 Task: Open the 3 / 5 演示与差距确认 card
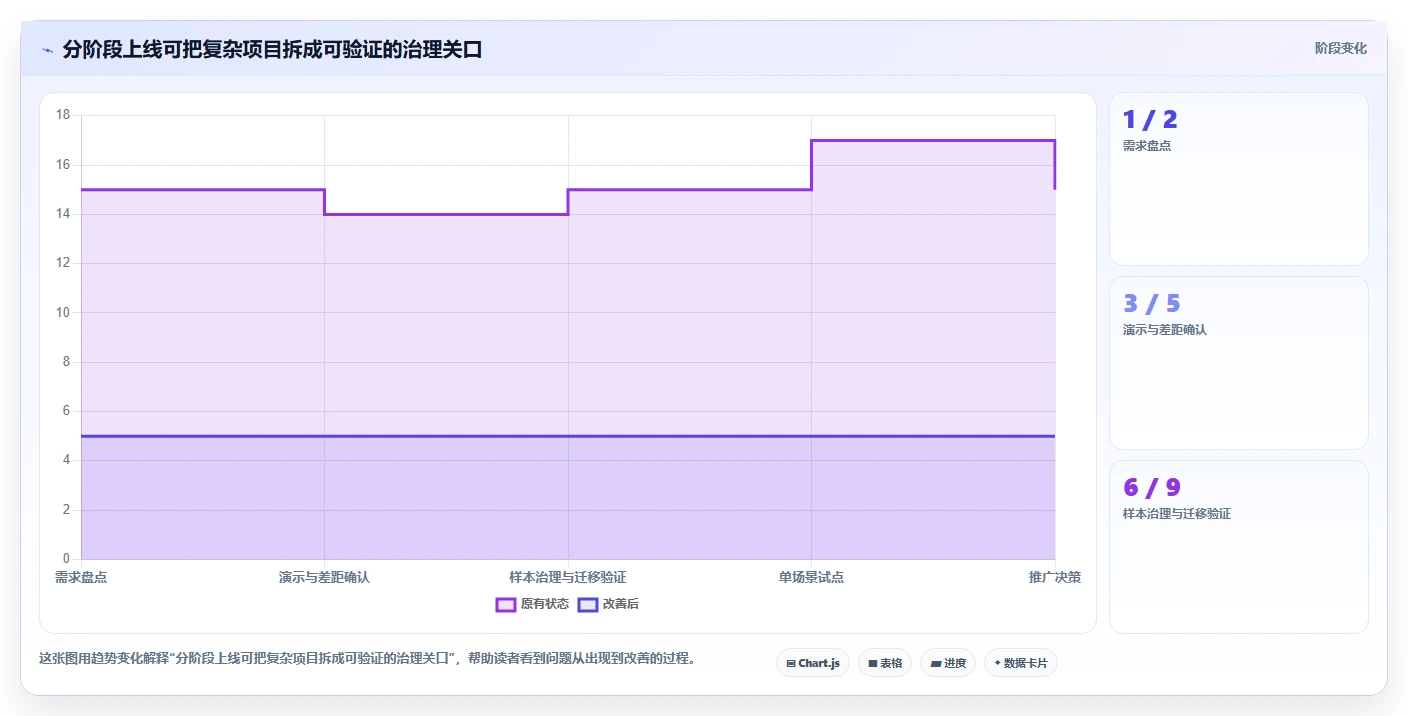1239,363
